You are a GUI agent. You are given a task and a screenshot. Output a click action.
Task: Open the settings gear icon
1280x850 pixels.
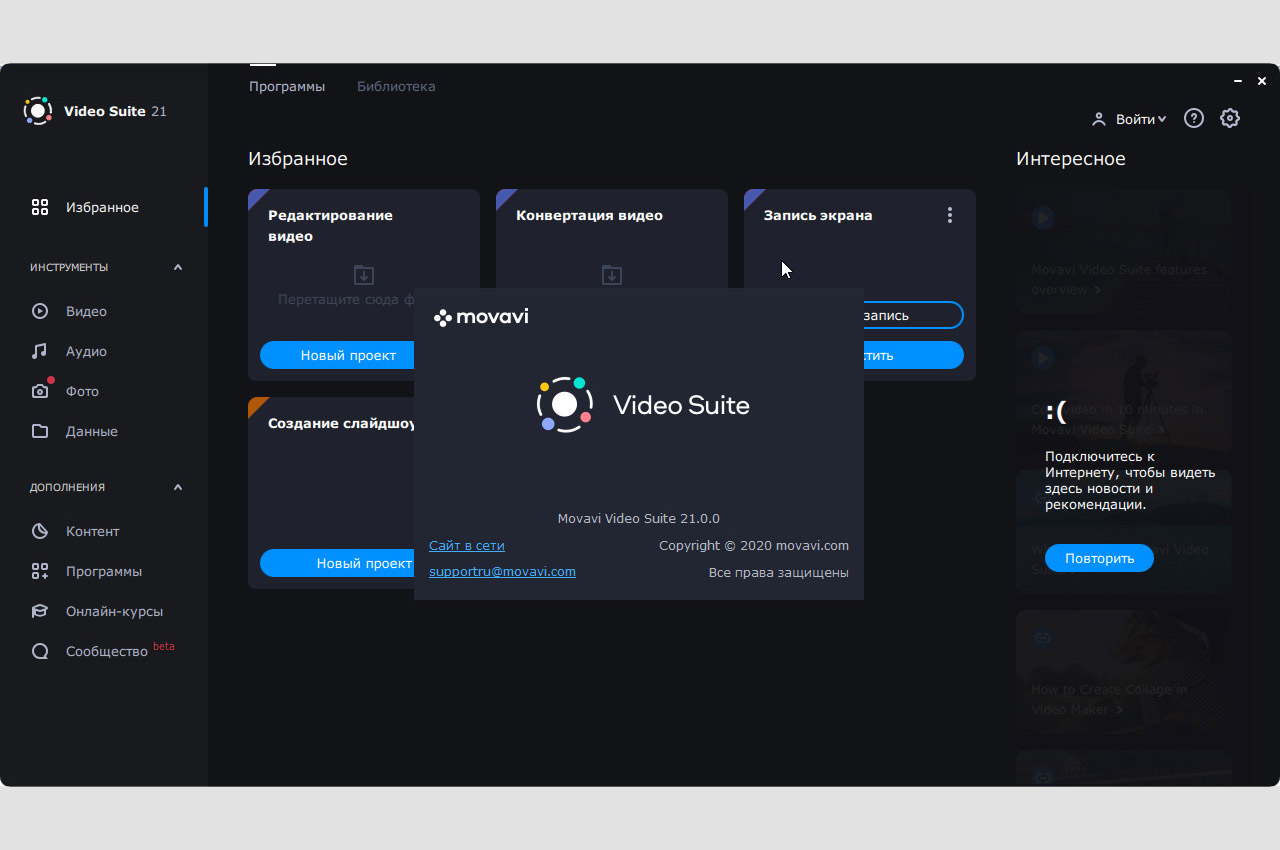(x=1230, y=118)
